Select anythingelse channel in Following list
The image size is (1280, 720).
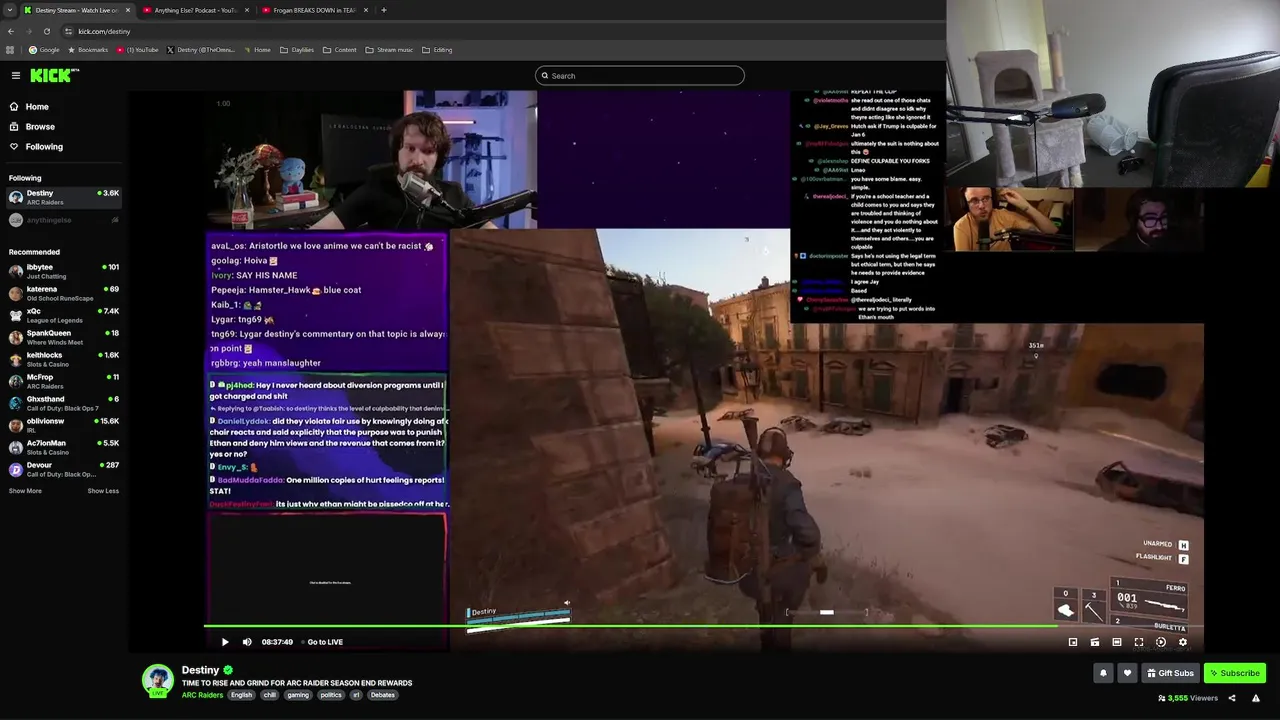point(63,220)
